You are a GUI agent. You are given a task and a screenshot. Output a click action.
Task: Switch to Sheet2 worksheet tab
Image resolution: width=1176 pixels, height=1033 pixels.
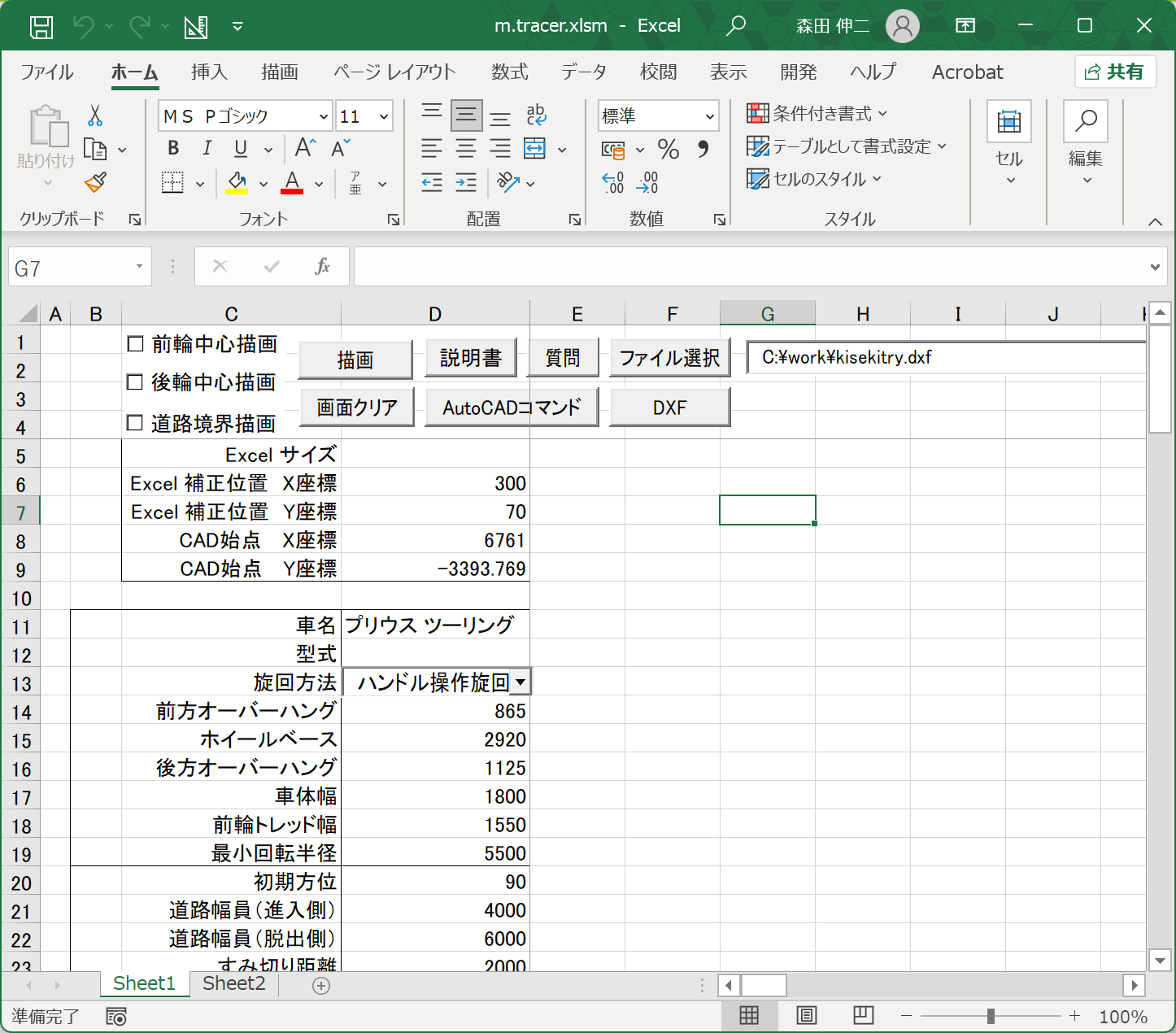233,983
